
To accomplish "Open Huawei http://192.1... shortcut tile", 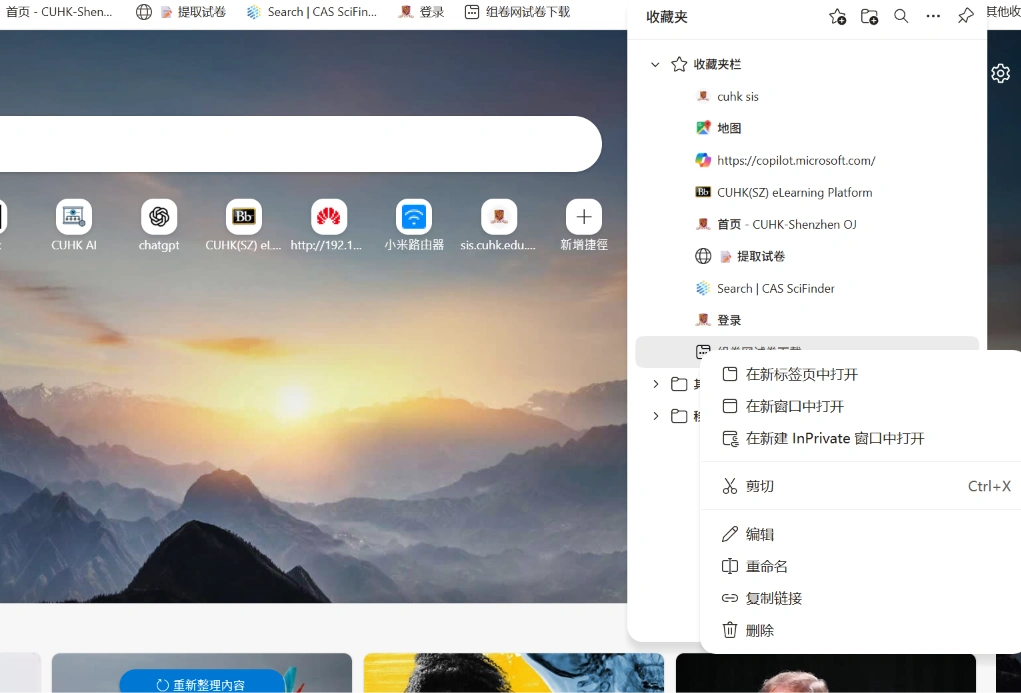I will 328,225.
